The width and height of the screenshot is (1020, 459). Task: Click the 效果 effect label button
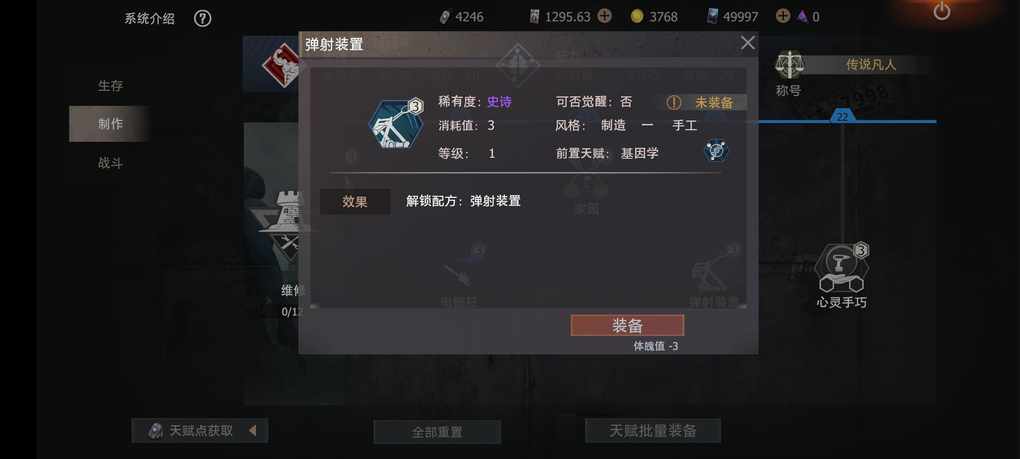[x=355, y=202]
